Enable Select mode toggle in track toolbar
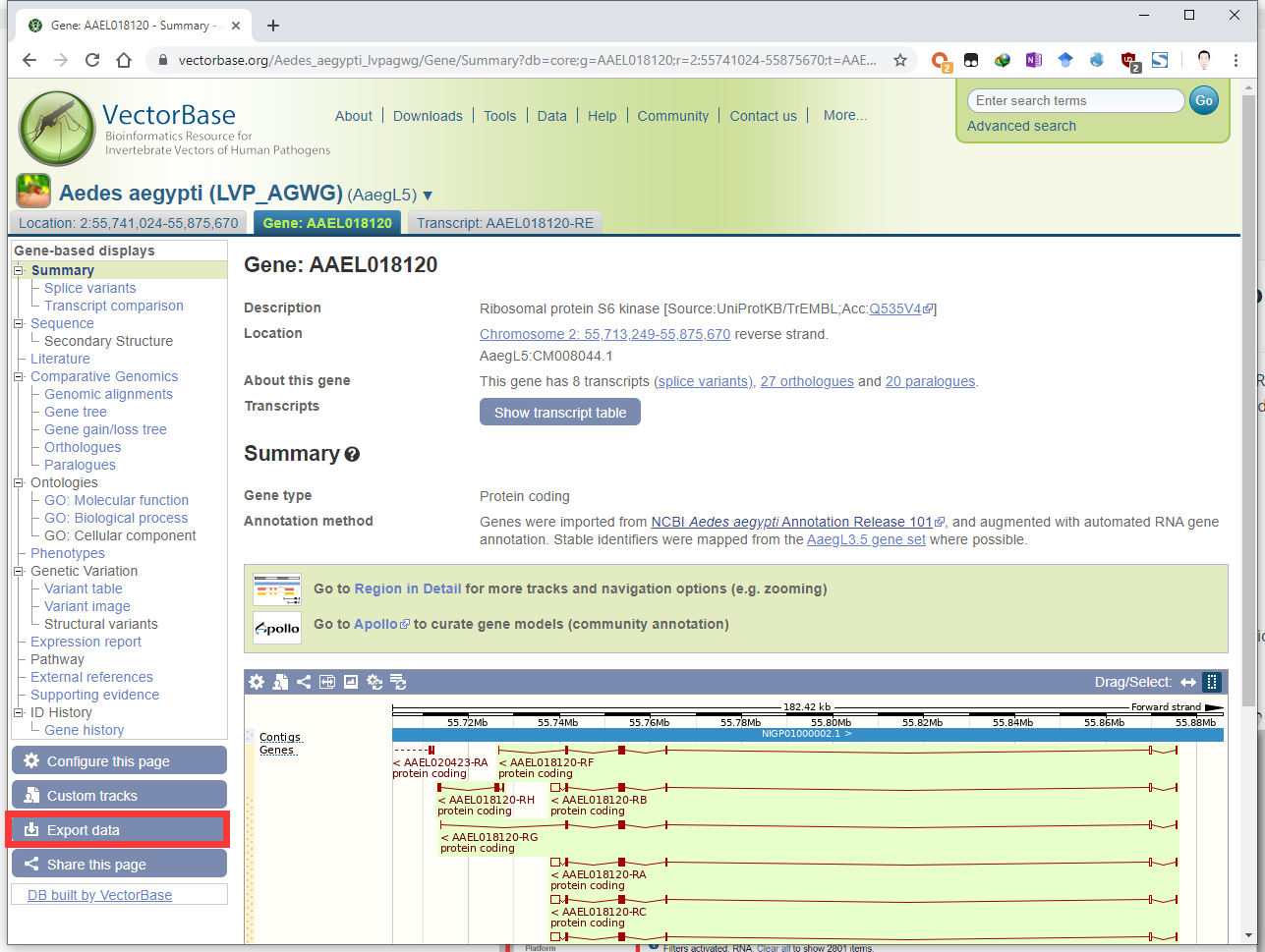 point(1212,682)
